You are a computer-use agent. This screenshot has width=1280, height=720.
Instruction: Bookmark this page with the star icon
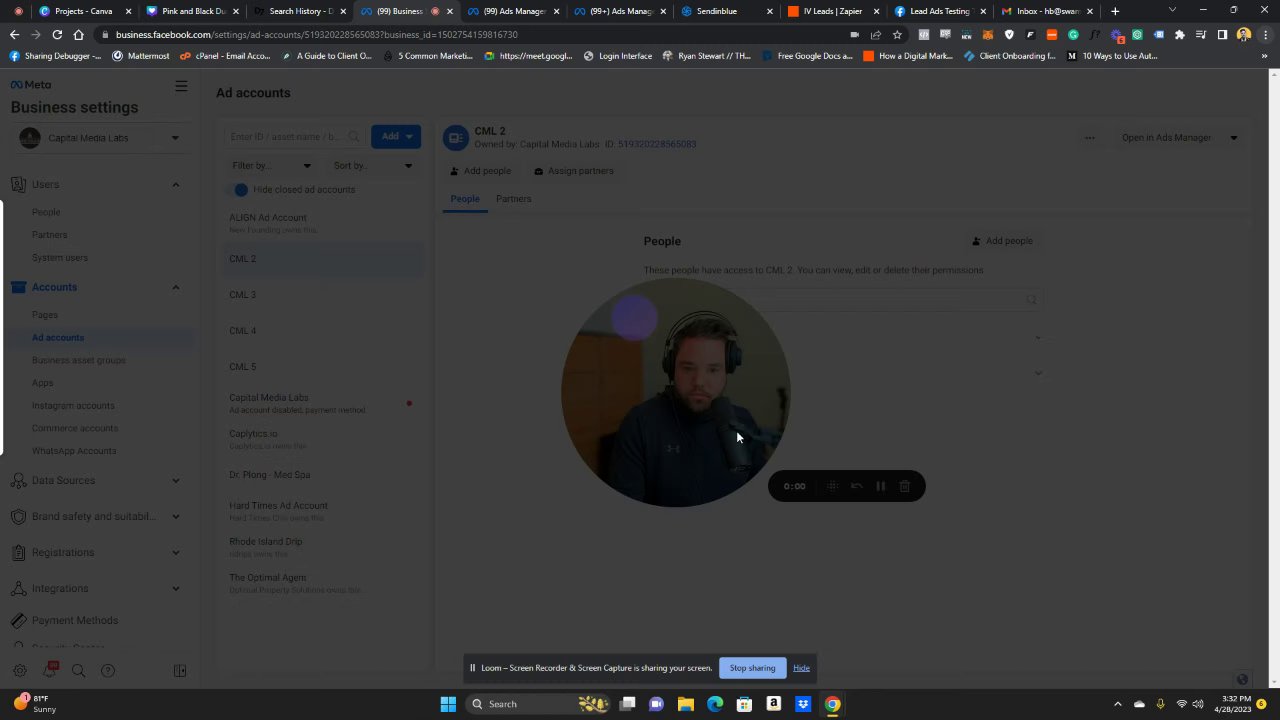897,34
